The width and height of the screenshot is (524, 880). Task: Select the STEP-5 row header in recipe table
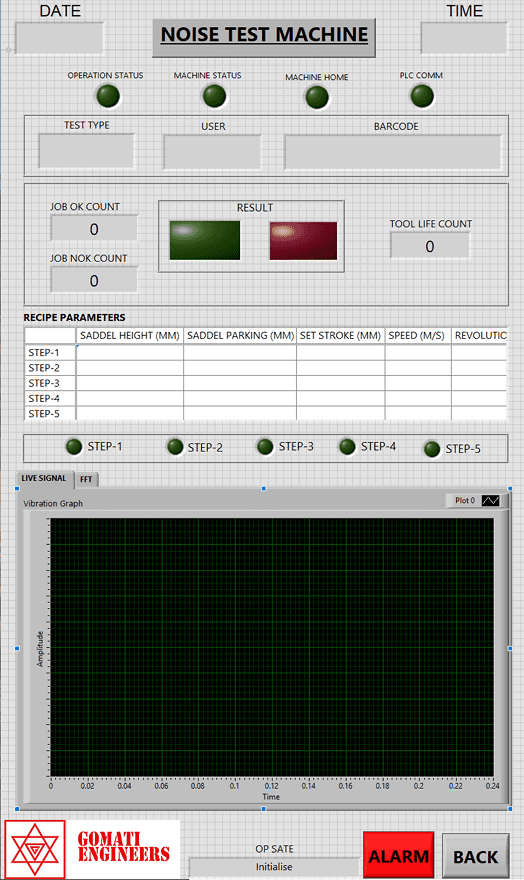[x=50, y=413]
